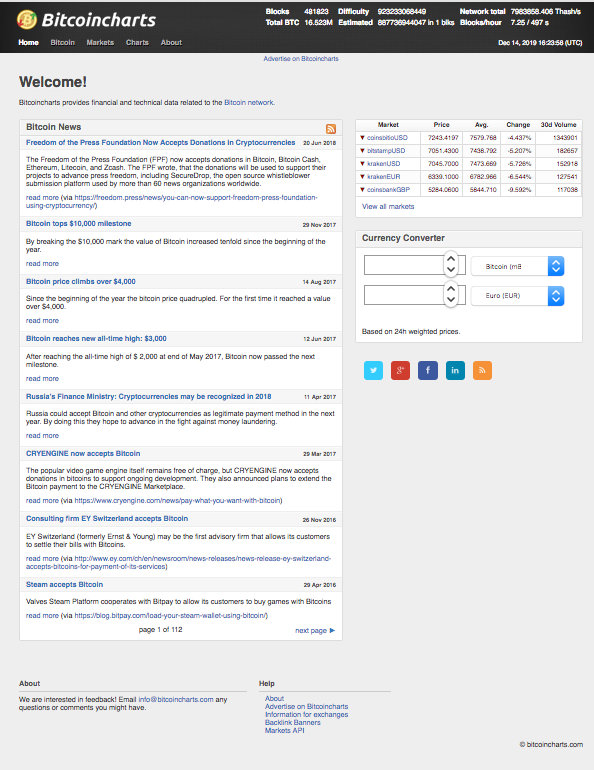Click View all markets

[388, 207]
